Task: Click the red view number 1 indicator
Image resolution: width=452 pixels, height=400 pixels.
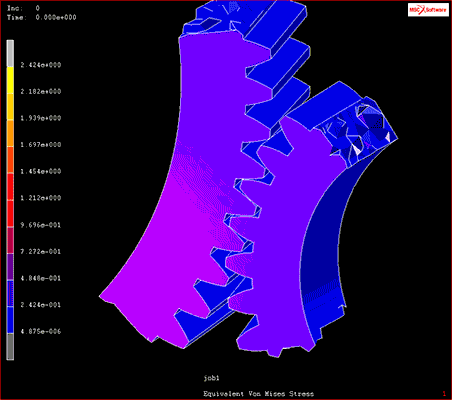Action: pos(444,394)
